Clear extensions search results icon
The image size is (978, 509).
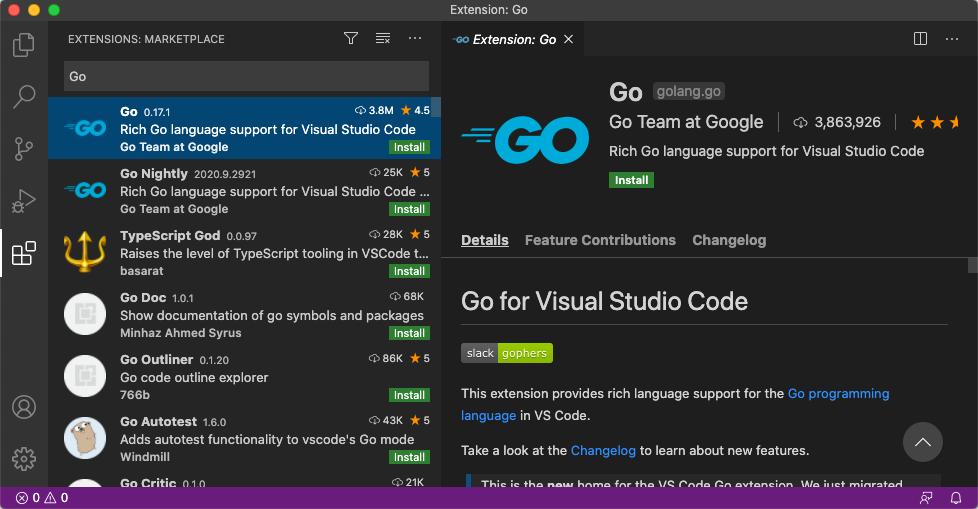tap(383, 39)
